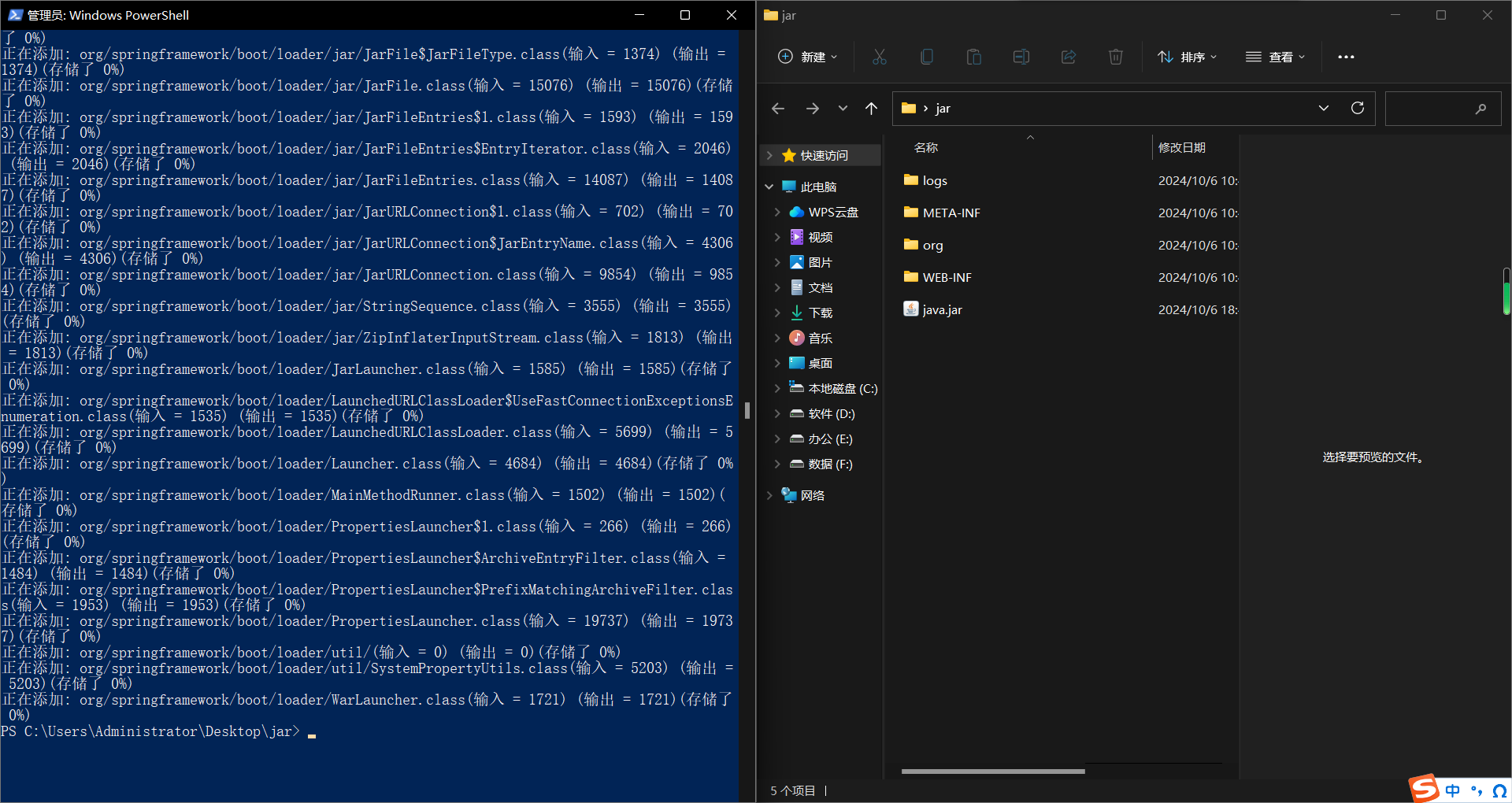Sort by 修改日期 column header
The height and width of the screenshot is (803, 1512).
[x=1182, y=147]
